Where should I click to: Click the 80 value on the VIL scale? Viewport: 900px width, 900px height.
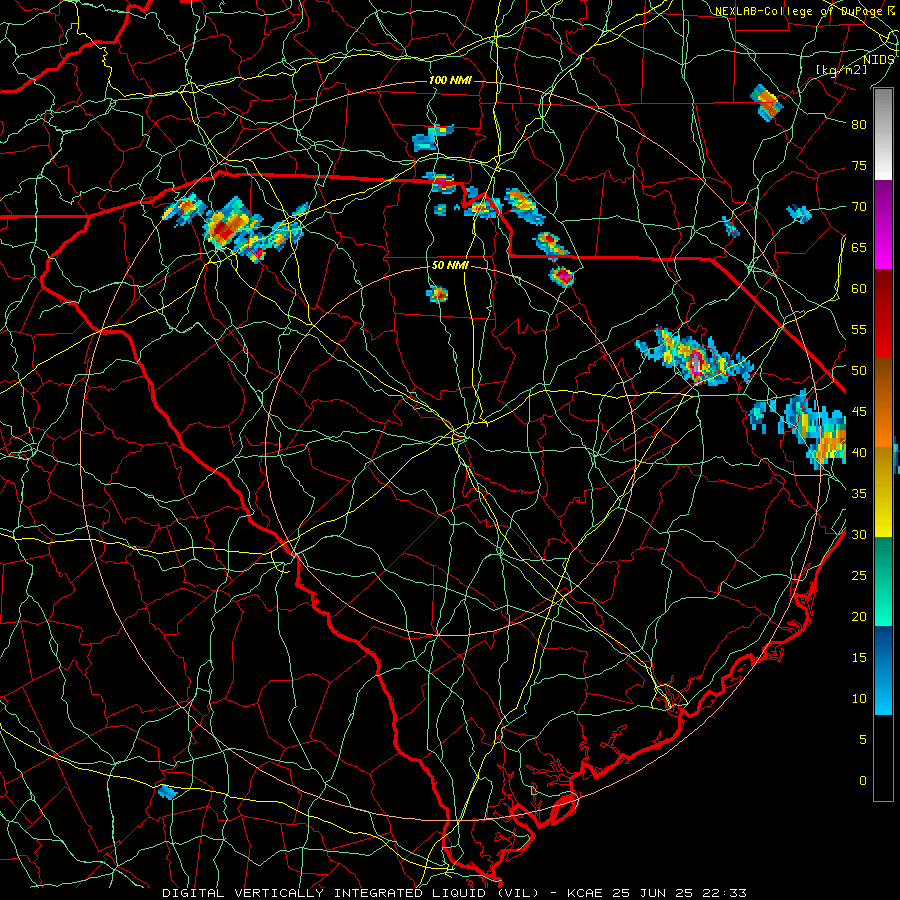[859, 125]
